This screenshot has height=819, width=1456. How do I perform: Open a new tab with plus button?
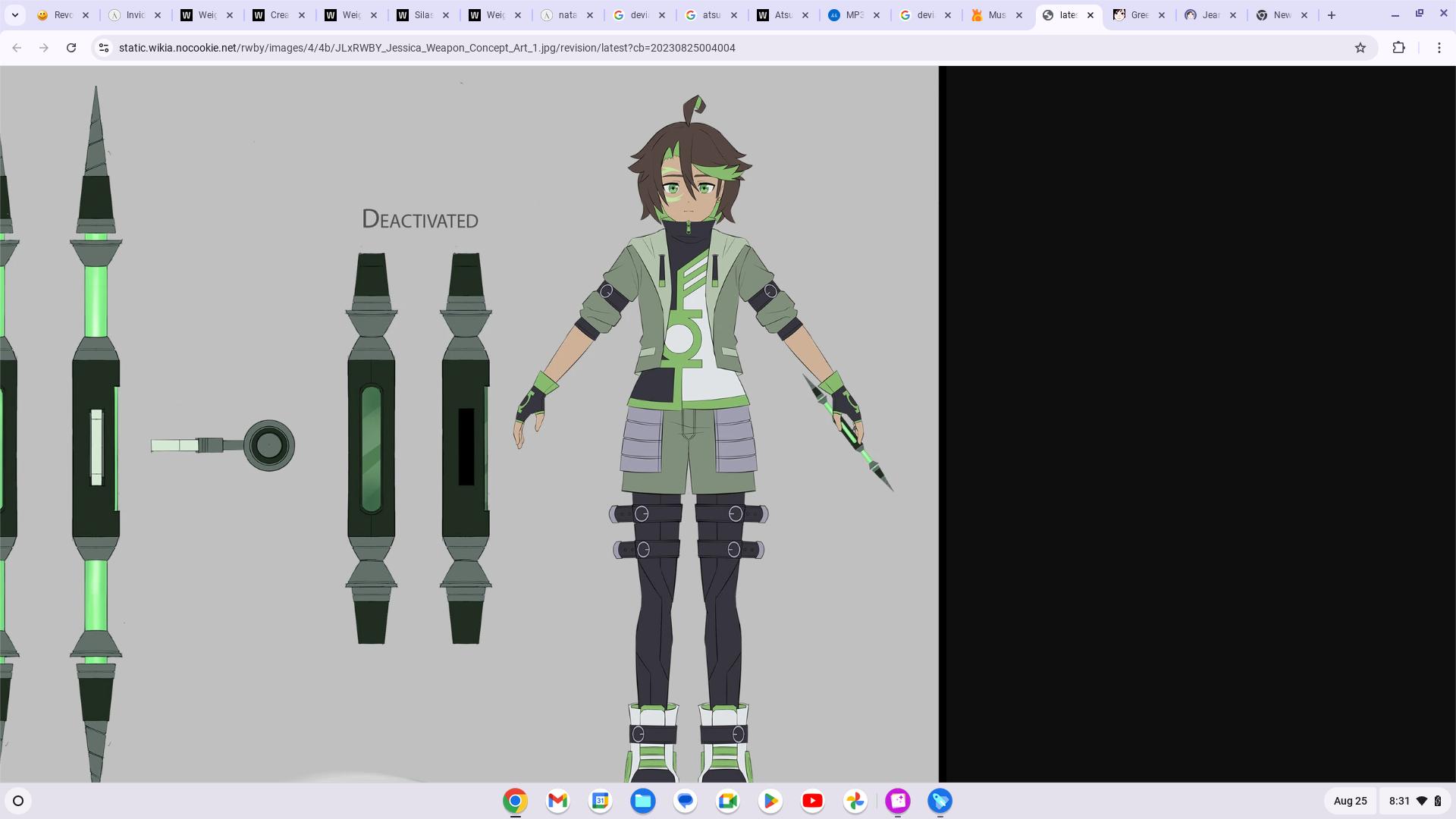[1332, 15]
